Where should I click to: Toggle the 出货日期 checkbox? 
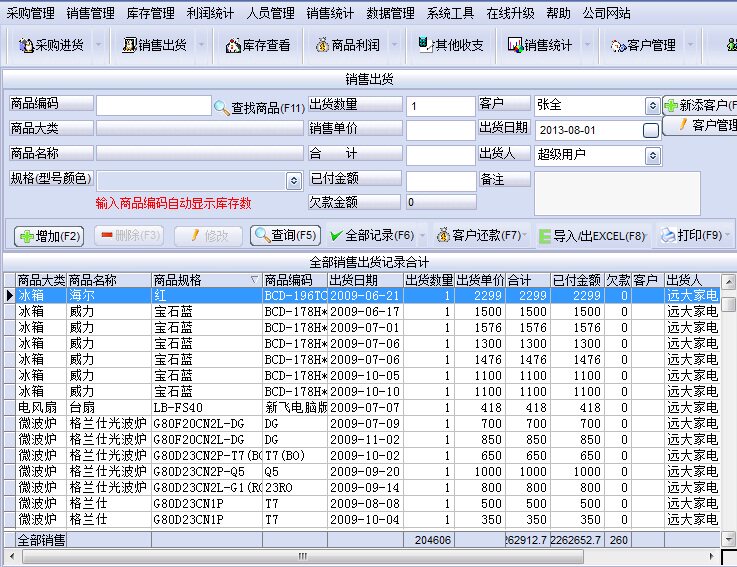(651, 130)
